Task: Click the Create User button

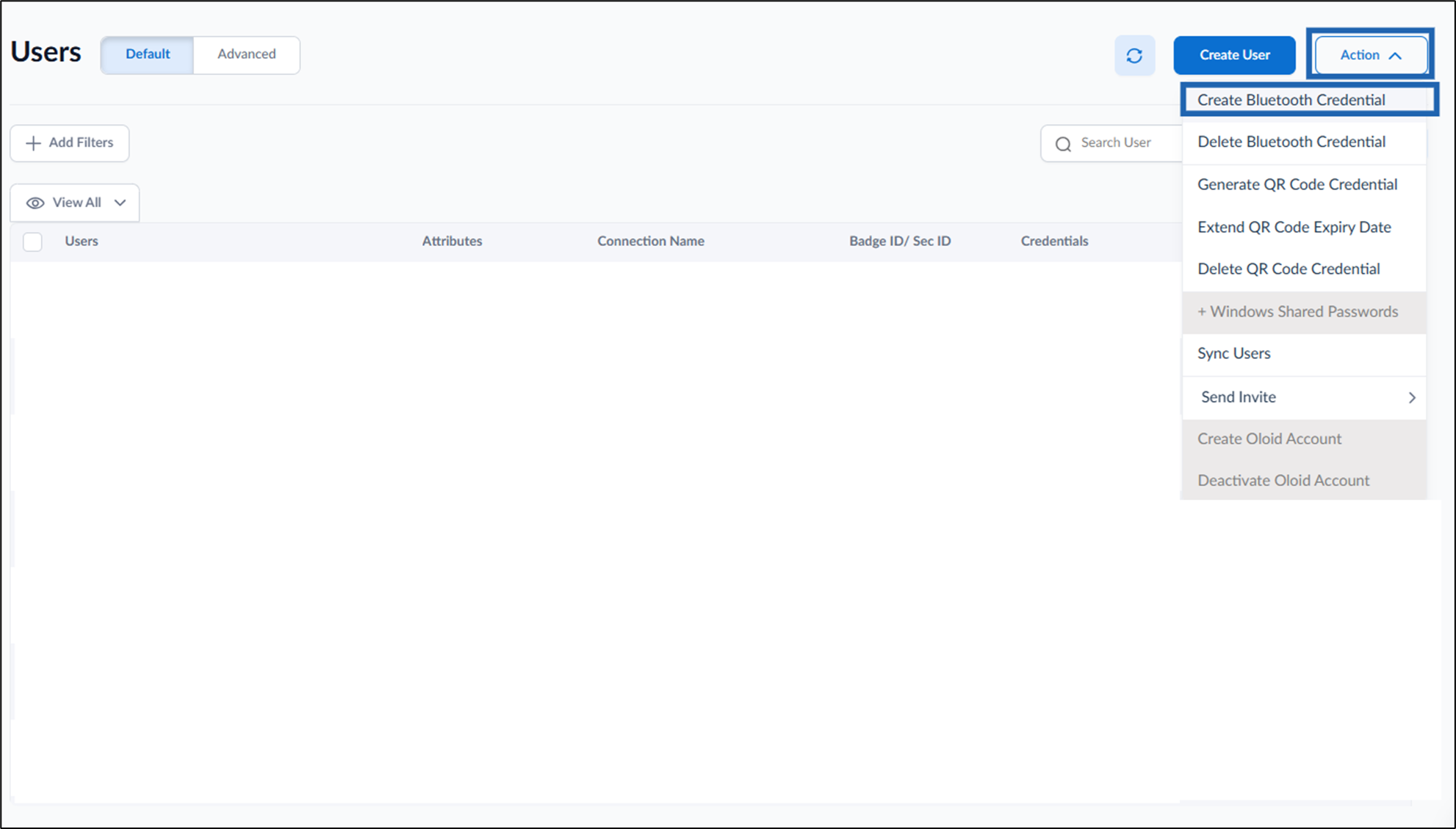Action: pos(1234,55)
